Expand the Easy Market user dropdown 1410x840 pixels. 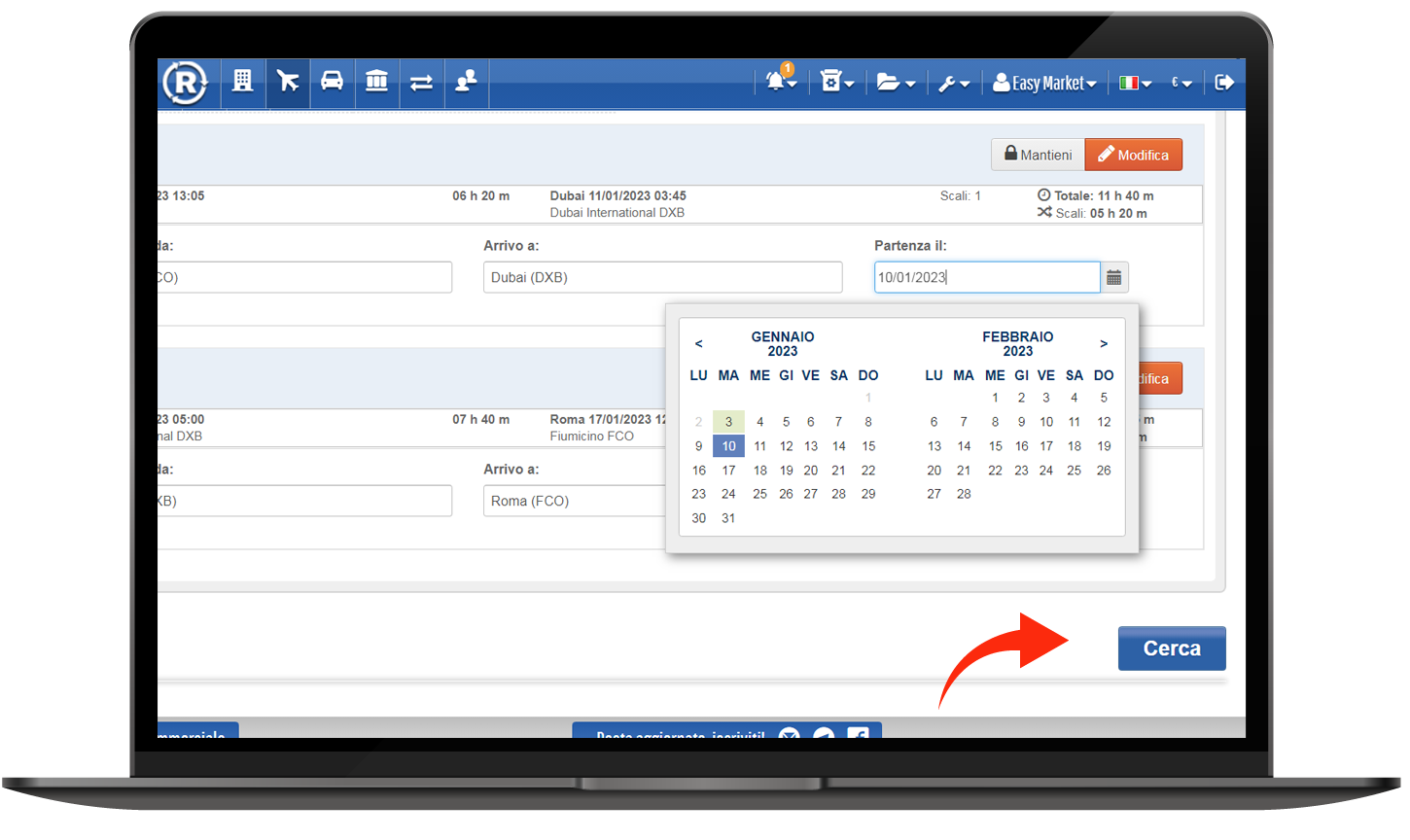click(1044, 84)
